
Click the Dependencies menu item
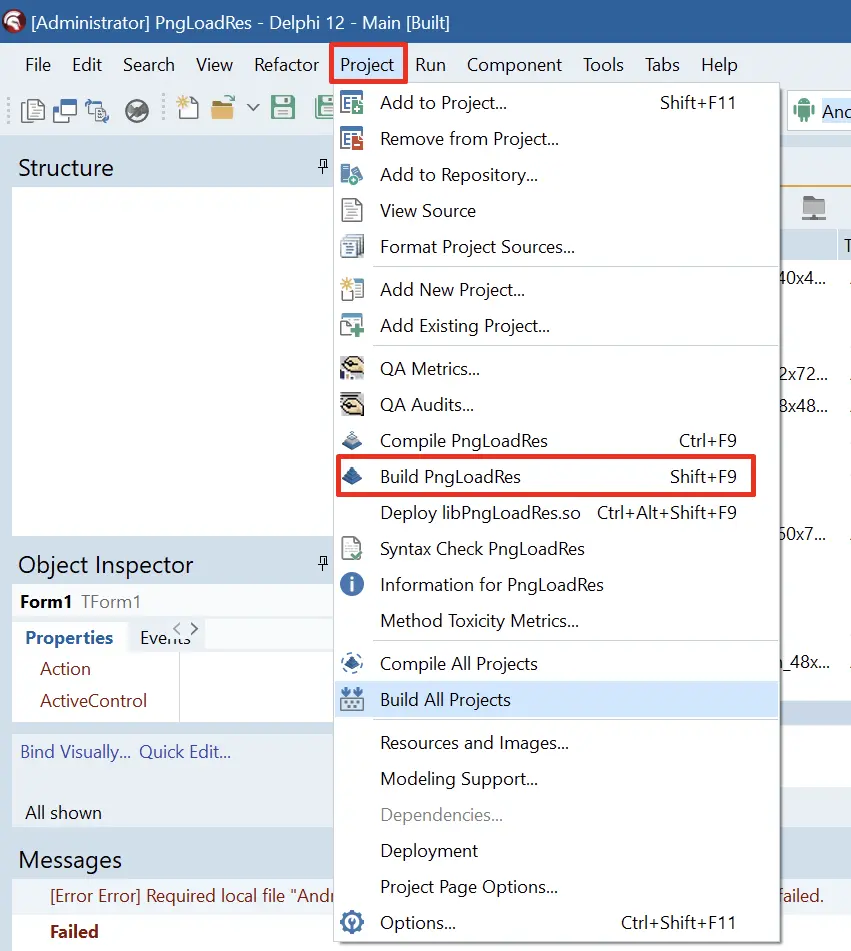point(556,815)
